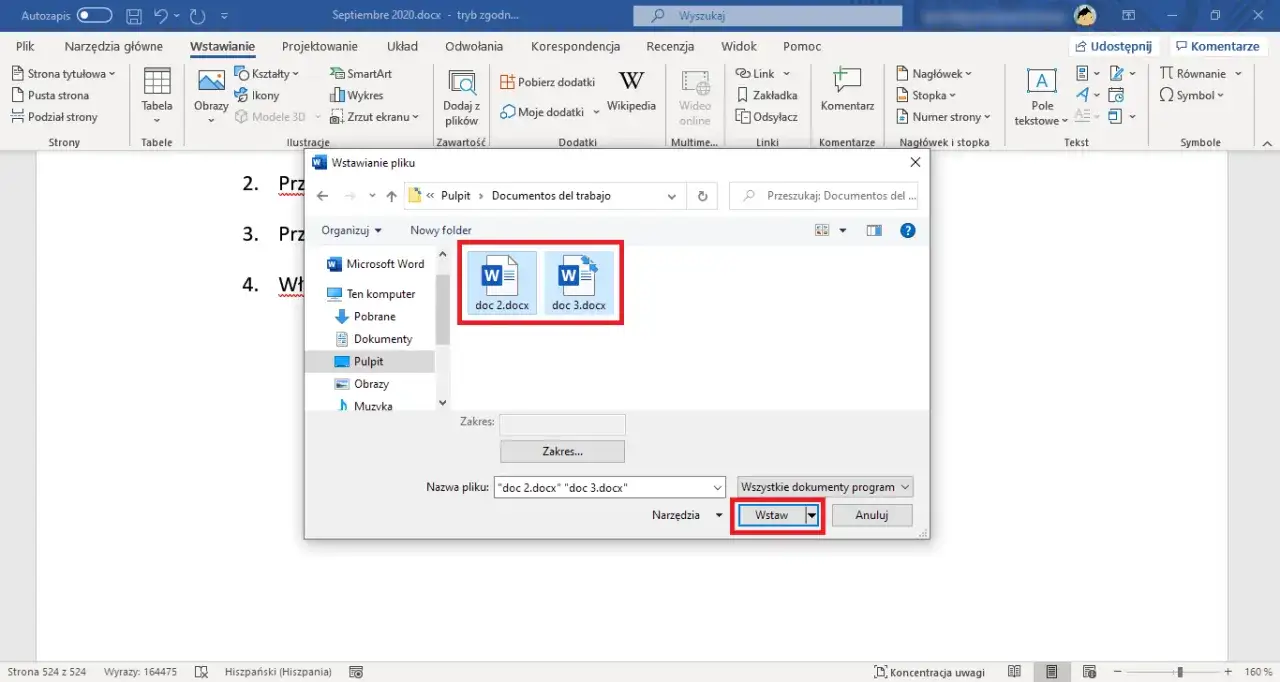1280x682 pixels.
Task: Go up one folder level arrow
Action: tap(392, 196)
